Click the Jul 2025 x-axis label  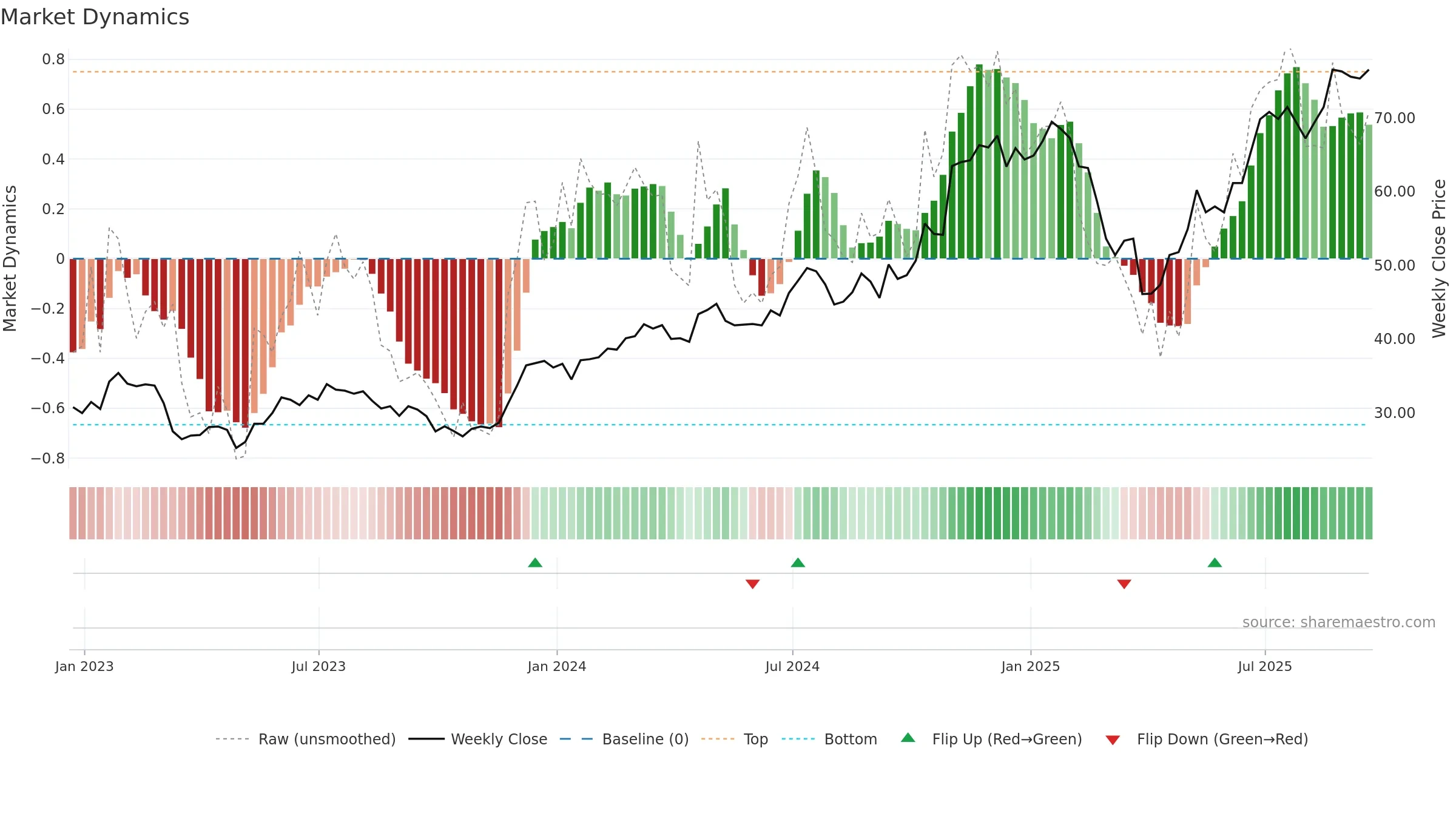pos(1265,666)
